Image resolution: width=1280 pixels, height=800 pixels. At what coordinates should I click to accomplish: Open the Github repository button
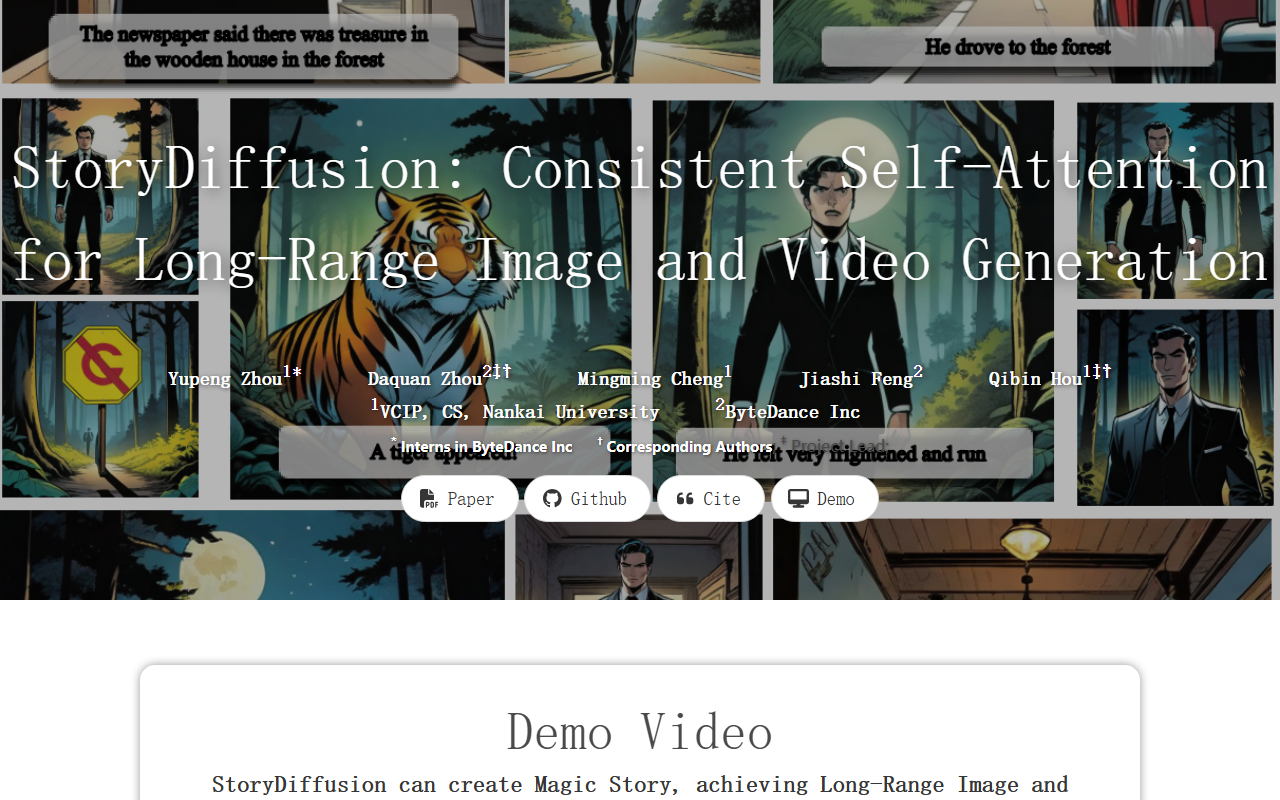(588, 499)
